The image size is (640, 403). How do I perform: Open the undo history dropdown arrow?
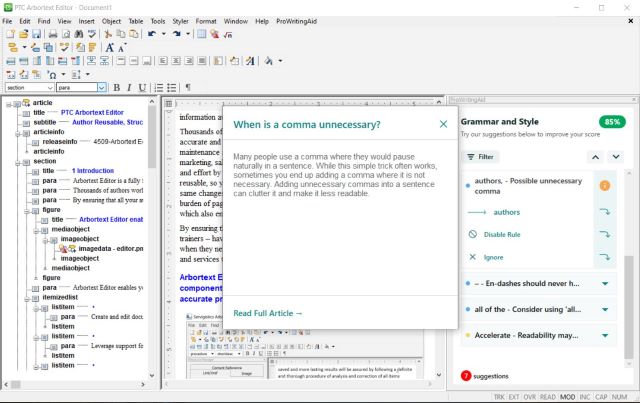point(164,34)
